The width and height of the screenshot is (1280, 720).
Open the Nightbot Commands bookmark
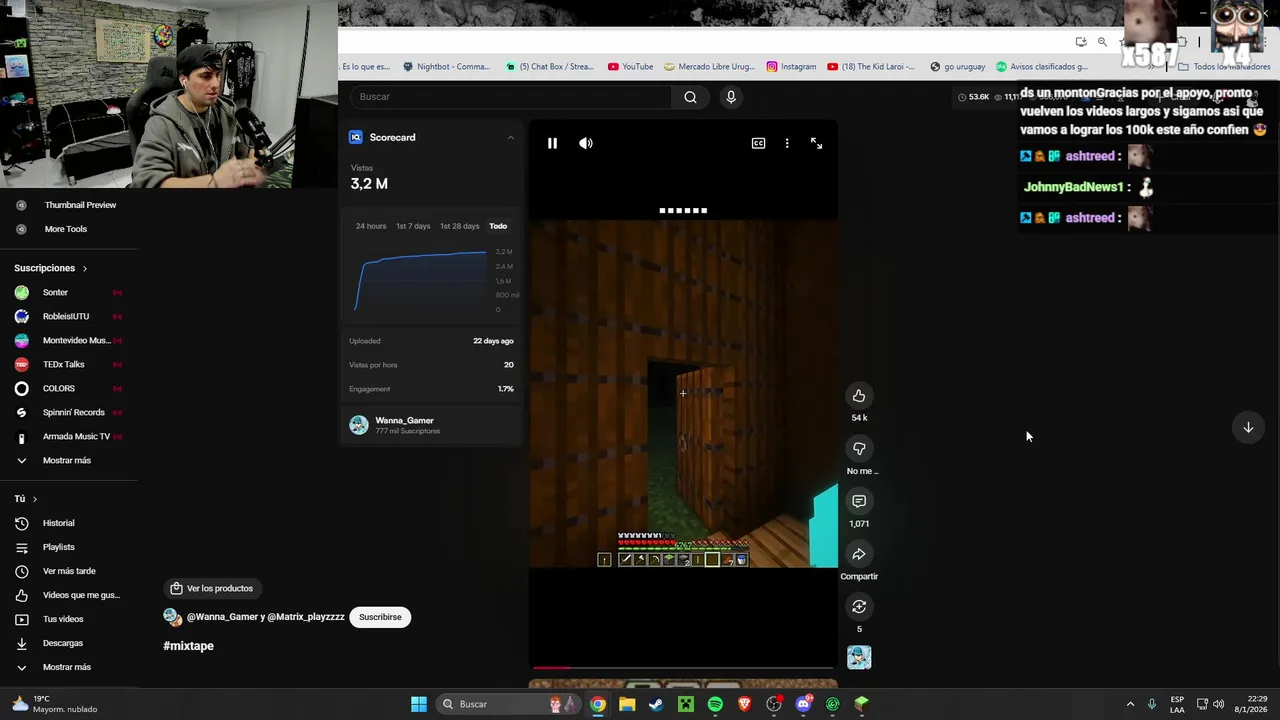[447, 67]
